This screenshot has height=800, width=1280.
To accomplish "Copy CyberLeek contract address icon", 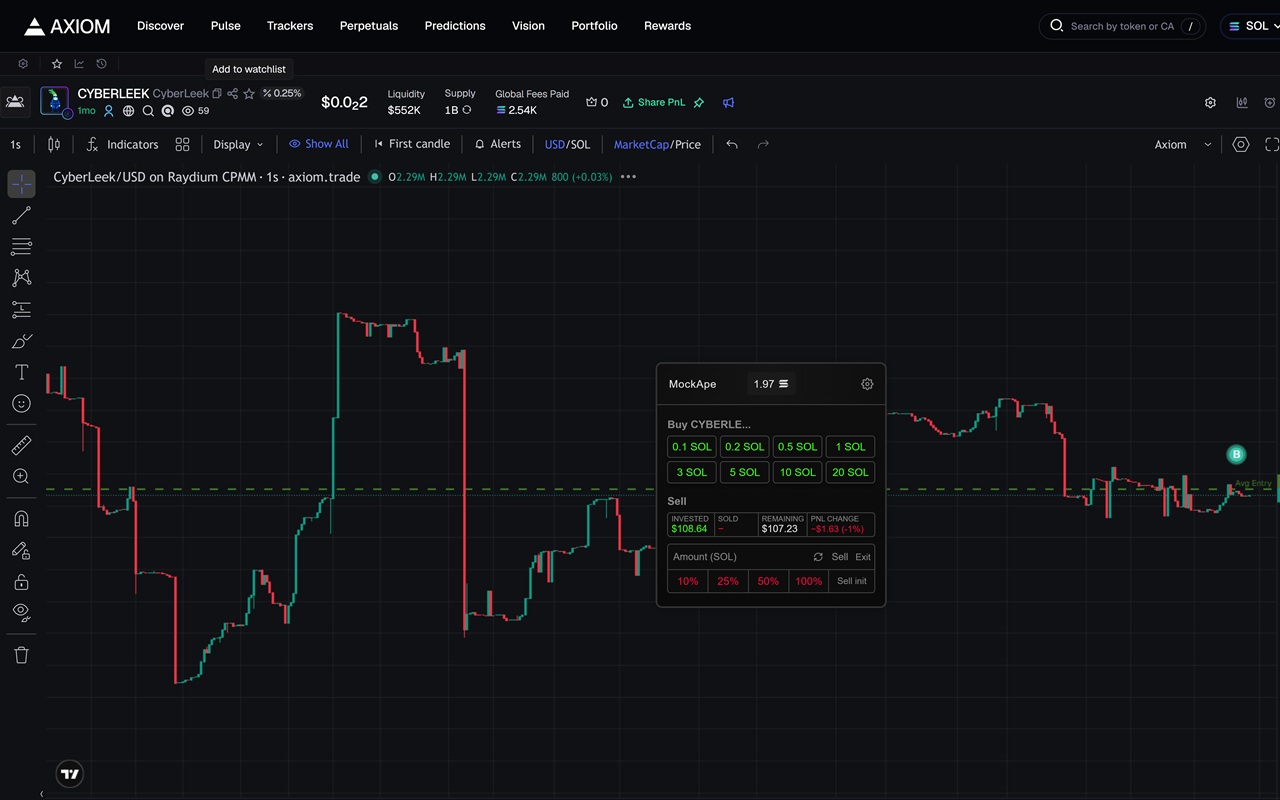I will pos(217,93).
